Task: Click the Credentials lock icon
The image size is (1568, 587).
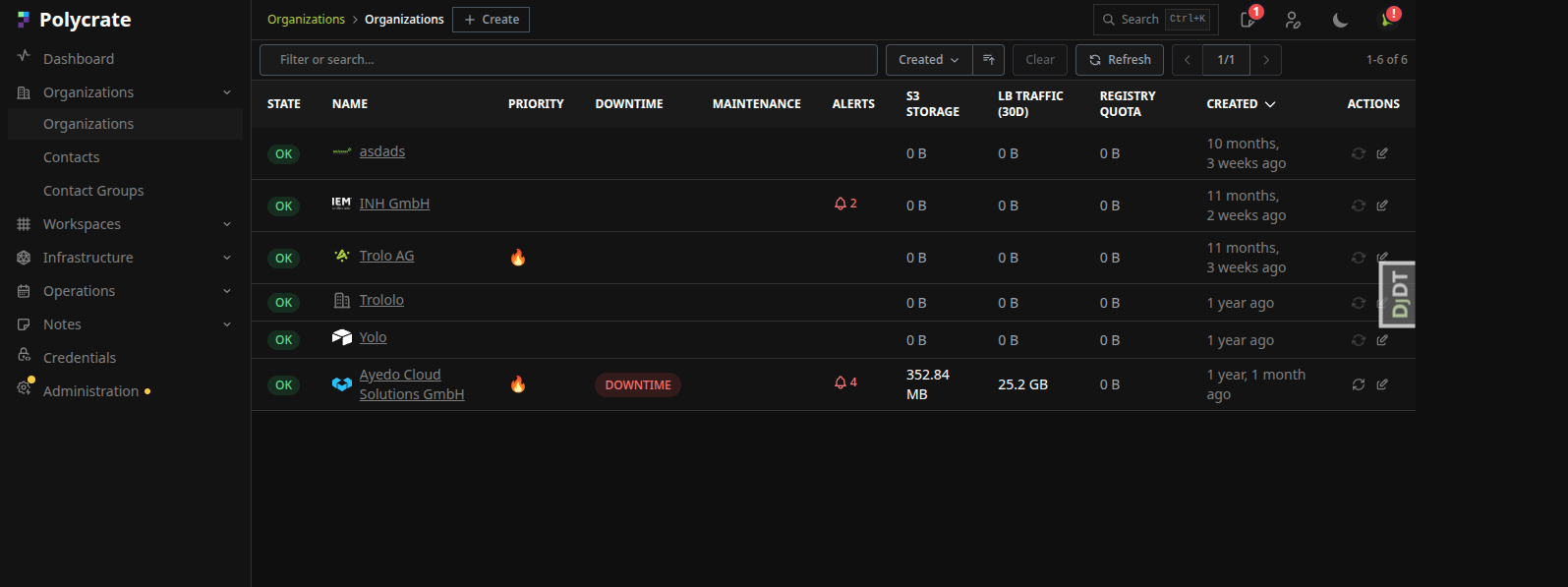Action: click(x=24, y=356)
